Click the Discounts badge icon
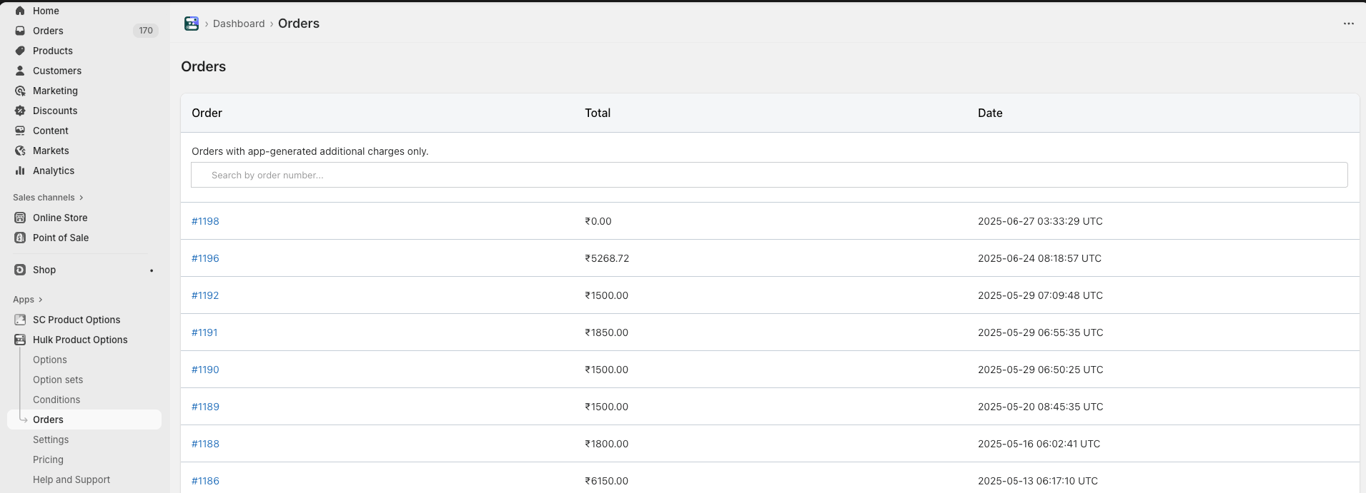Viewport: 1366px width, 493px height. pos(20,111)
